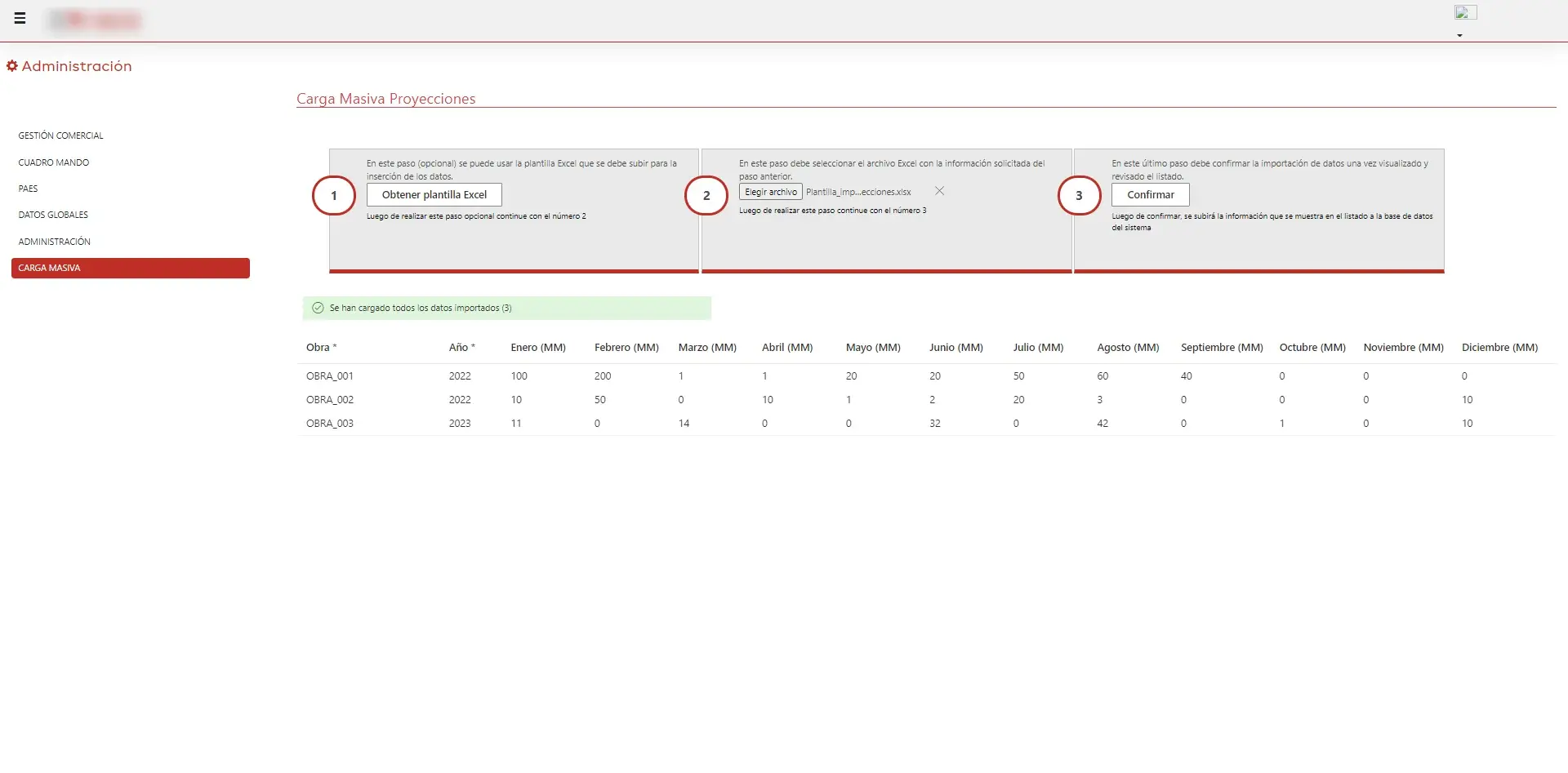
Task: Click Junio value 32 for OBRA_003
Action: pyautogui.click(x=935, y=424)
